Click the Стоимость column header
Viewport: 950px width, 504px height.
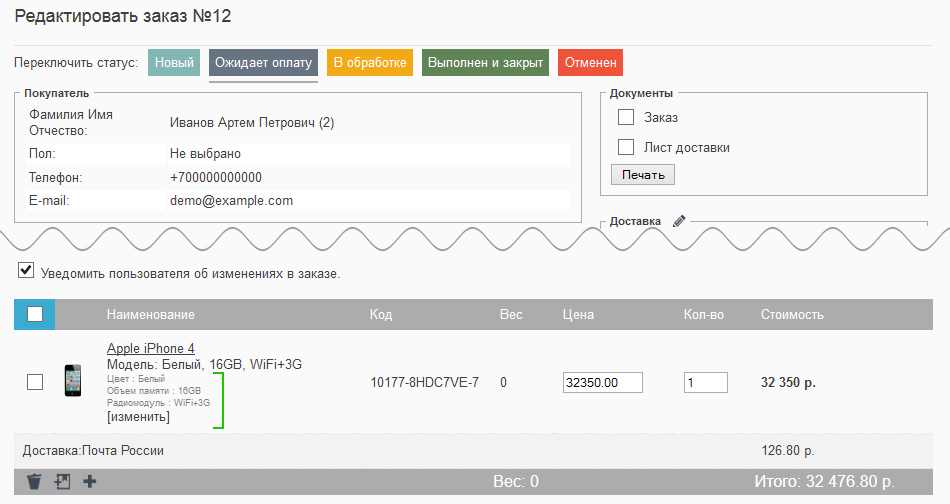tap(792, 314)
